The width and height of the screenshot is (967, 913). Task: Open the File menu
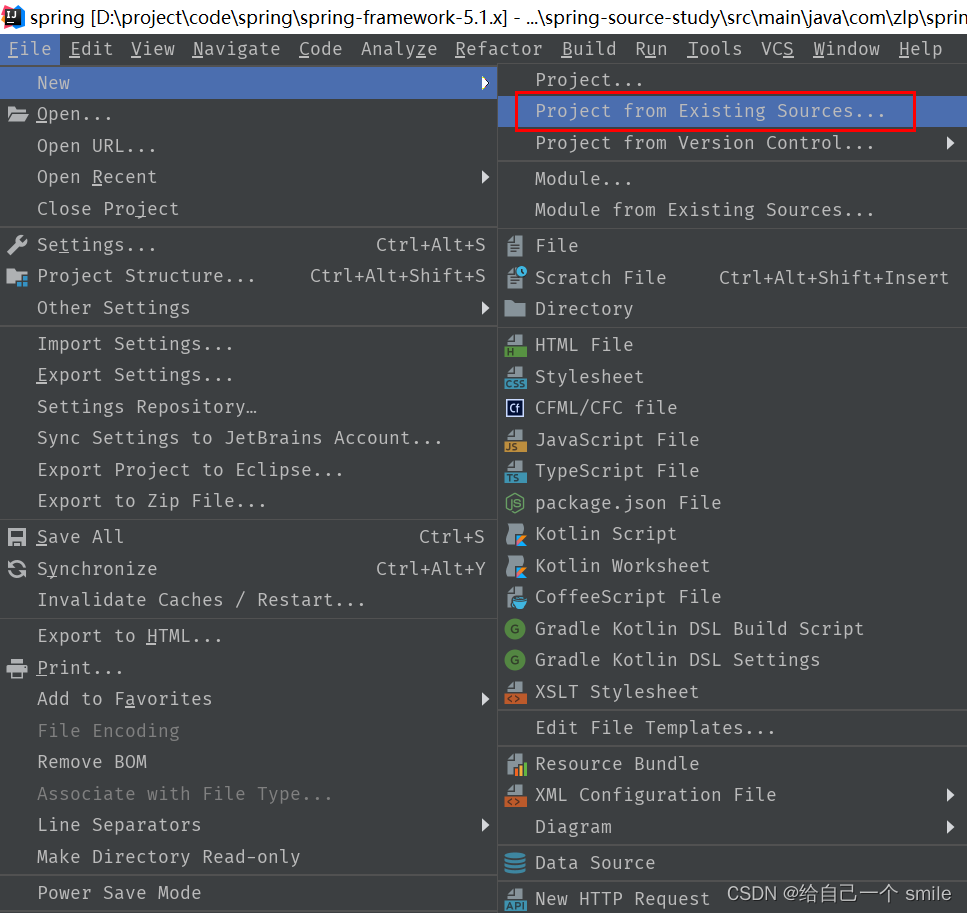[x=30, y=49]
